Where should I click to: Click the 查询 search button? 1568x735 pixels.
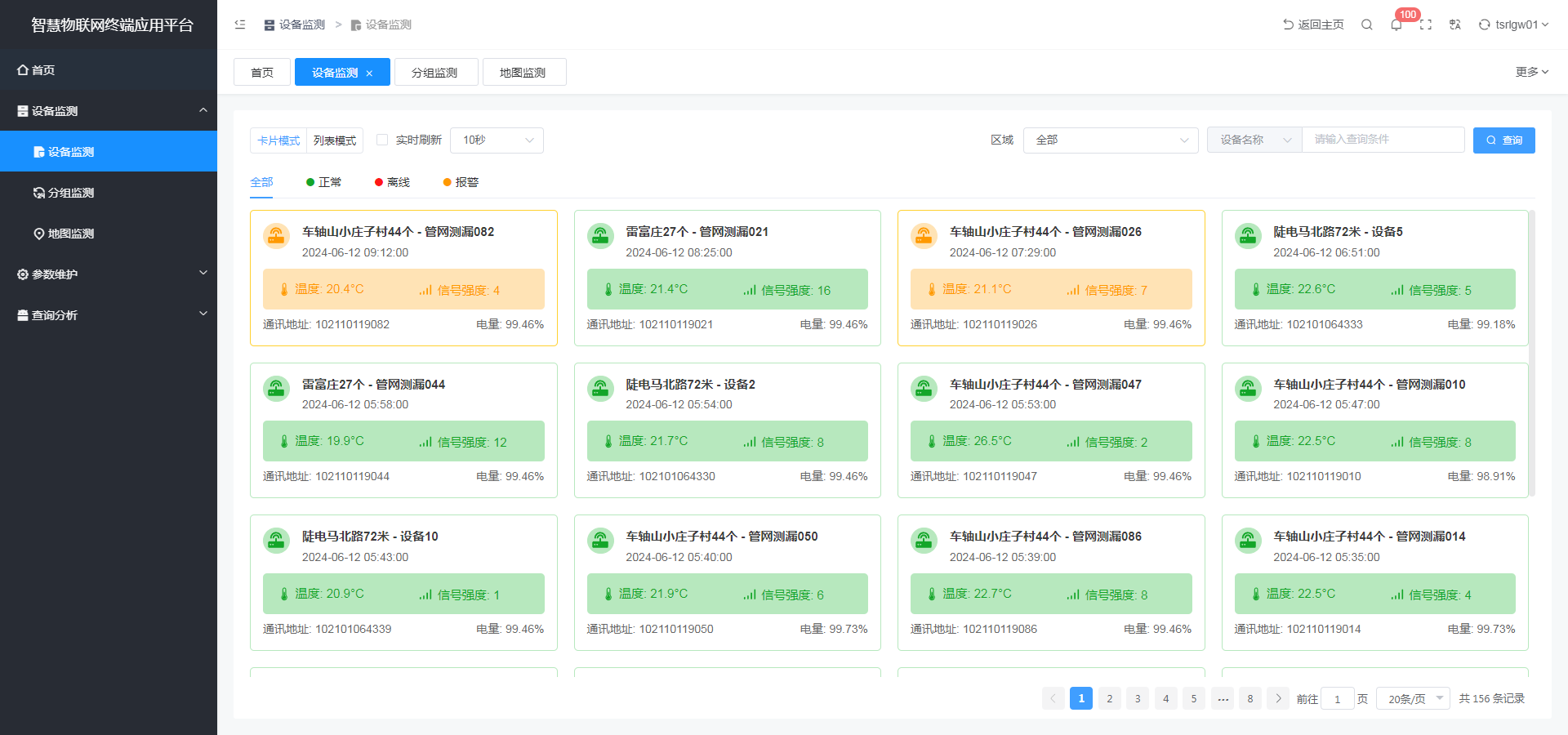(1503, 140)
